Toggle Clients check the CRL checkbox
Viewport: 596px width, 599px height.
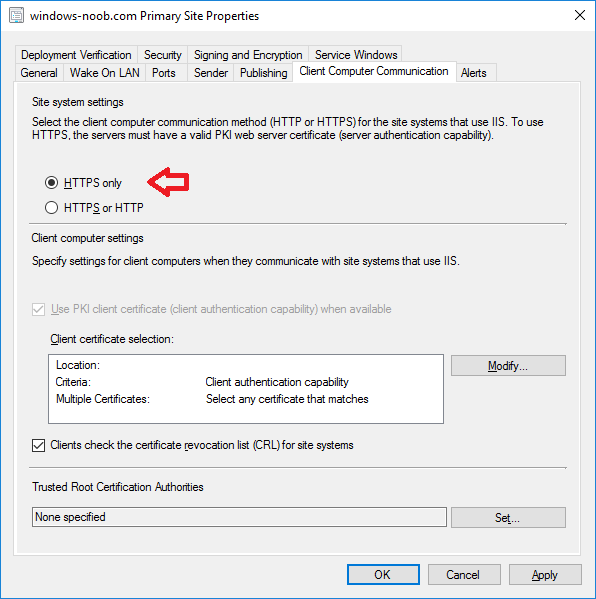click(38, 445)
